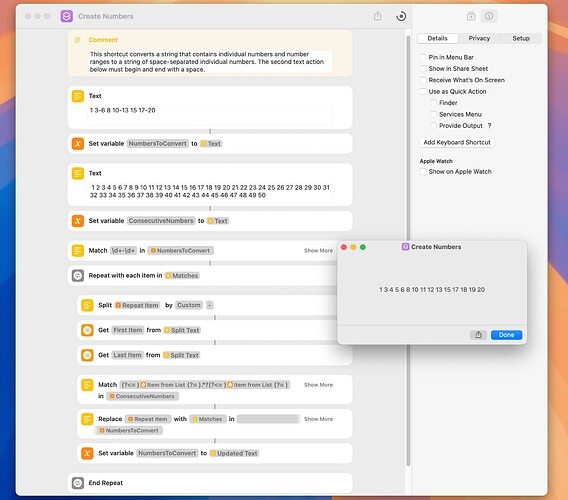Switch to the Setup tab

[521, 38]
